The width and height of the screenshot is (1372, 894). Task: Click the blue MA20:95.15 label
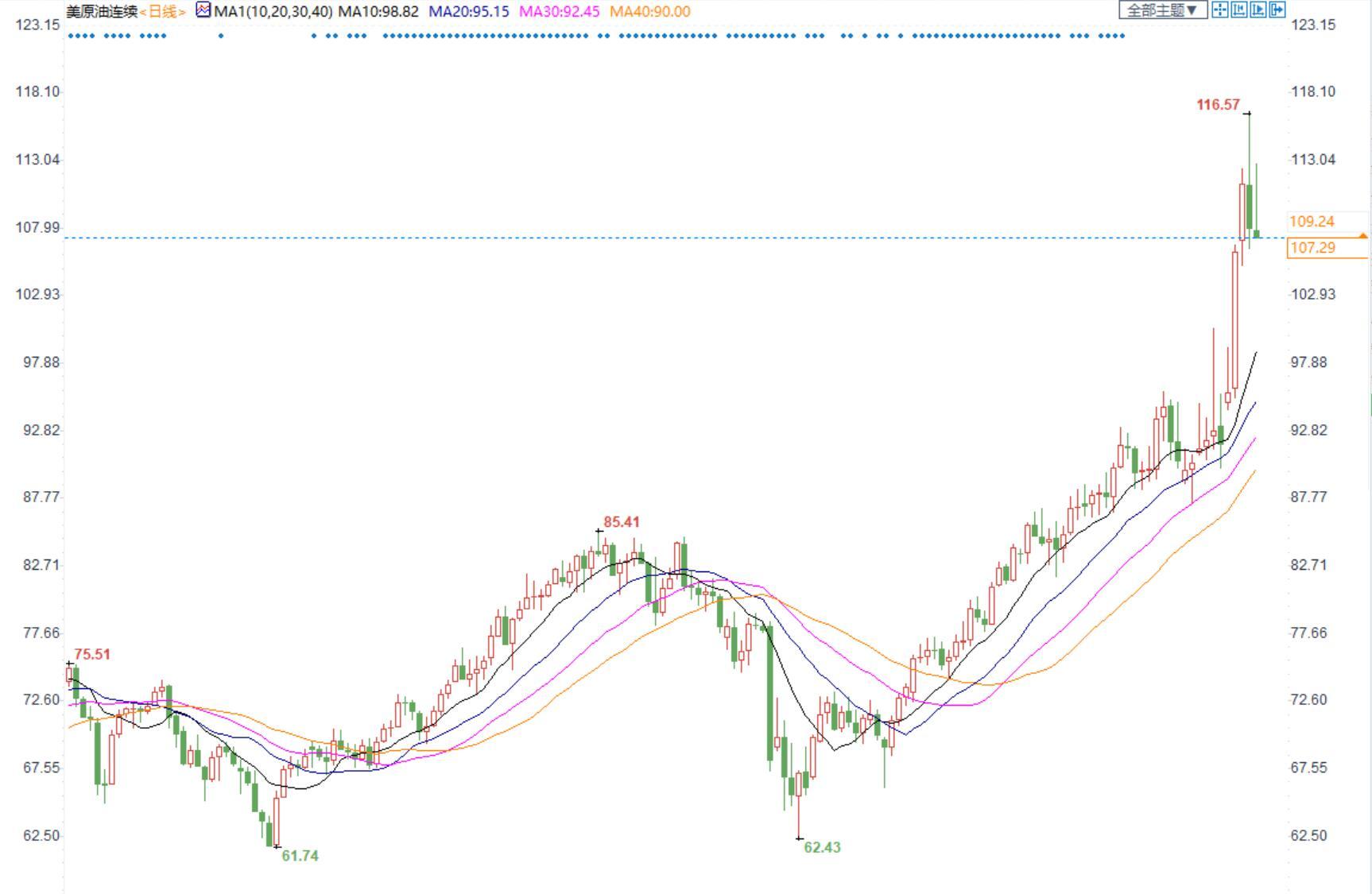[x=468, y=12]
